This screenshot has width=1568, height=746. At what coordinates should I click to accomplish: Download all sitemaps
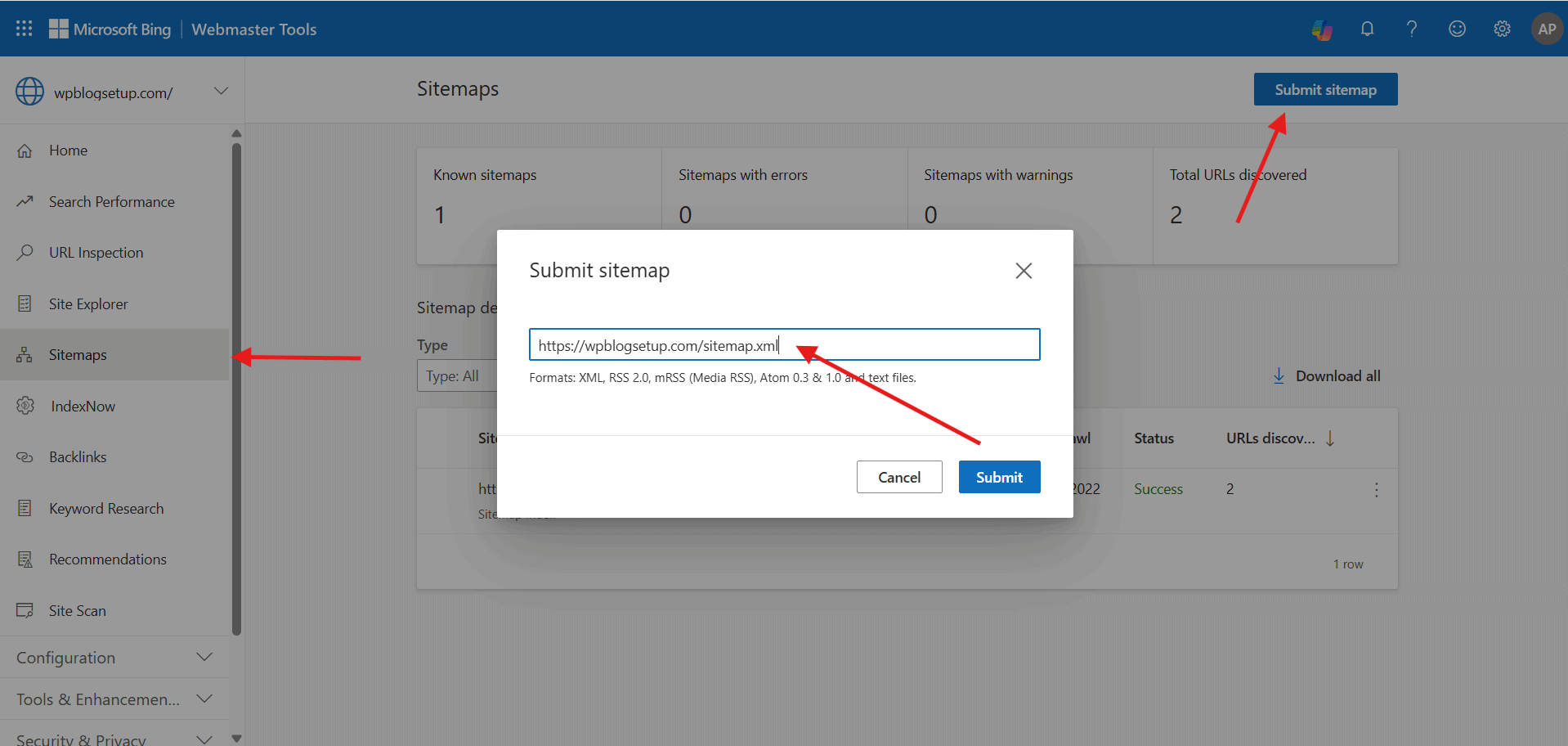point(1326,376)
